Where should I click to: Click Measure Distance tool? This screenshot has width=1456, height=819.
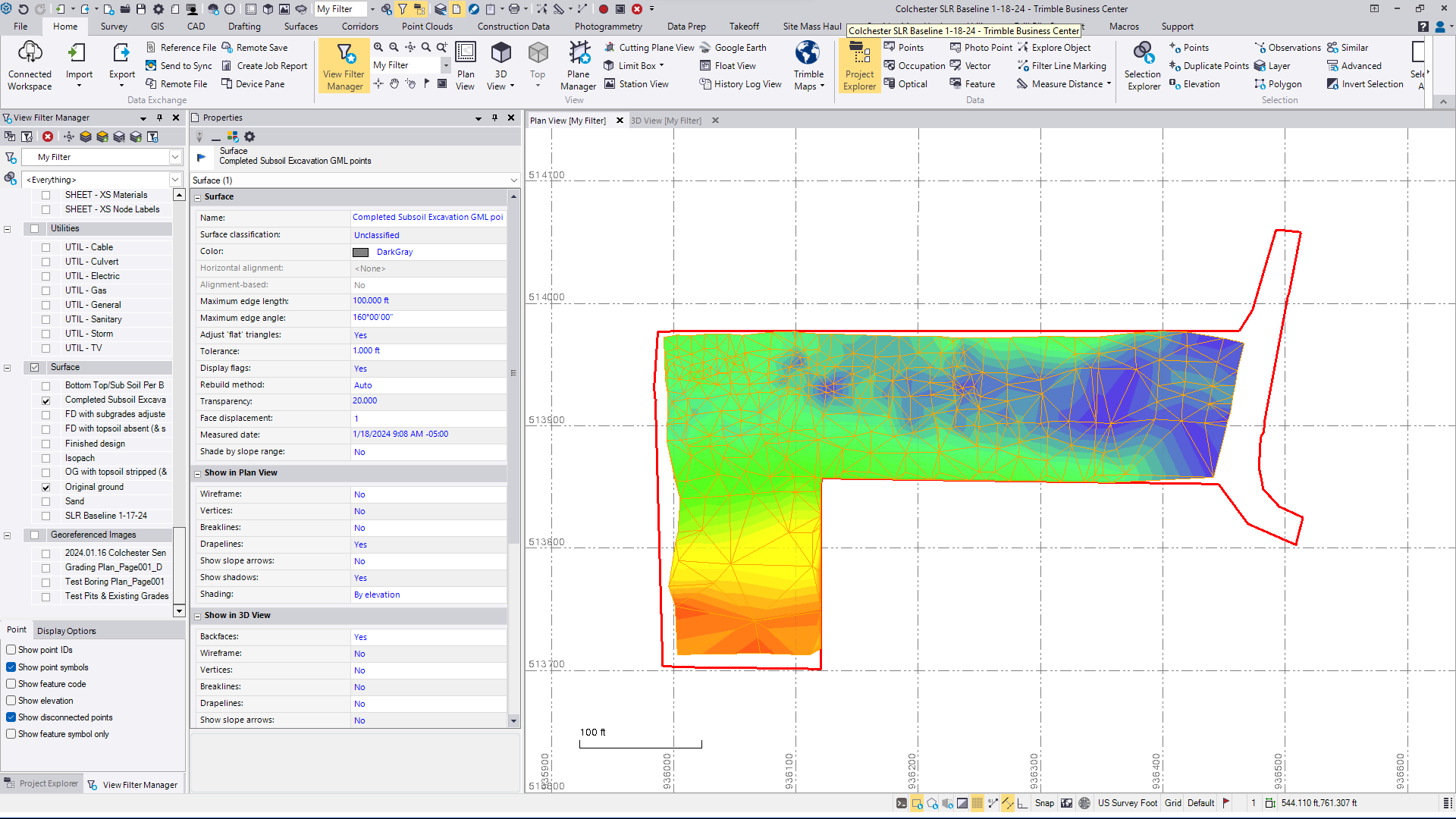click(x=1066, y=84)
